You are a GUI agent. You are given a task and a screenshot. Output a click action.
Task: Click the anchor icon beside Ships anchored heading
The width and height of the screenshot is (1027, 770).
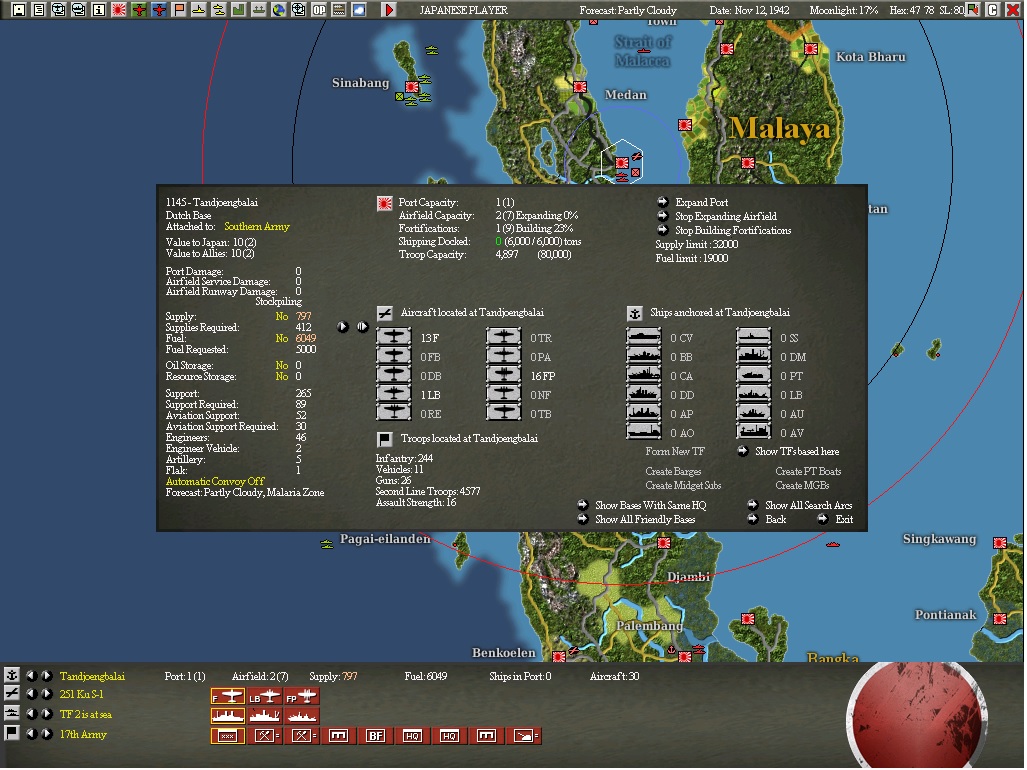coord(635,314)
